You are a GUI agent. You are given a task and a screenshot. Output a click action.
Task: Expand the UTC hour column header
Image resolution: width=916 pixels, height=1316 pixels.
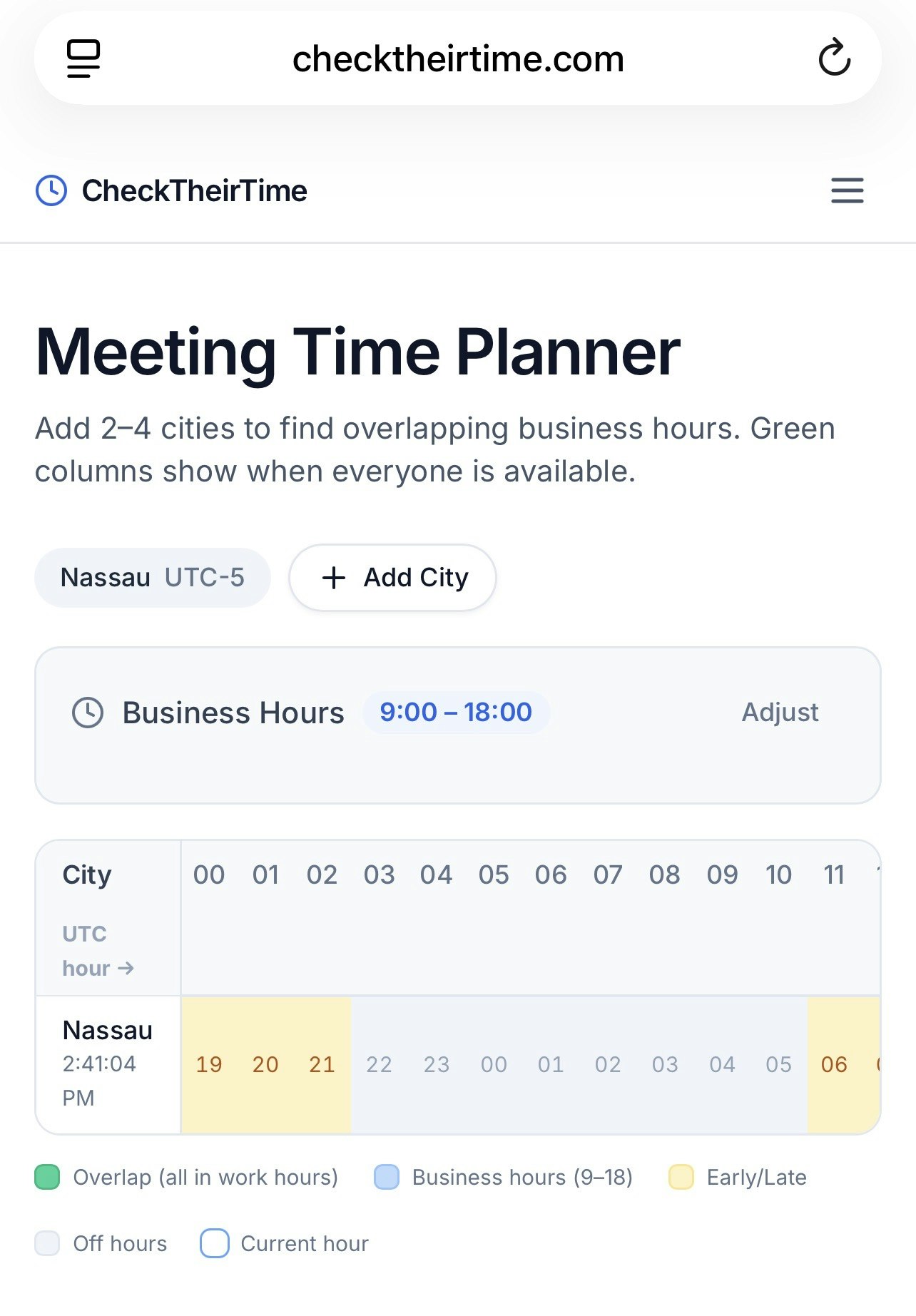(98, 950)
